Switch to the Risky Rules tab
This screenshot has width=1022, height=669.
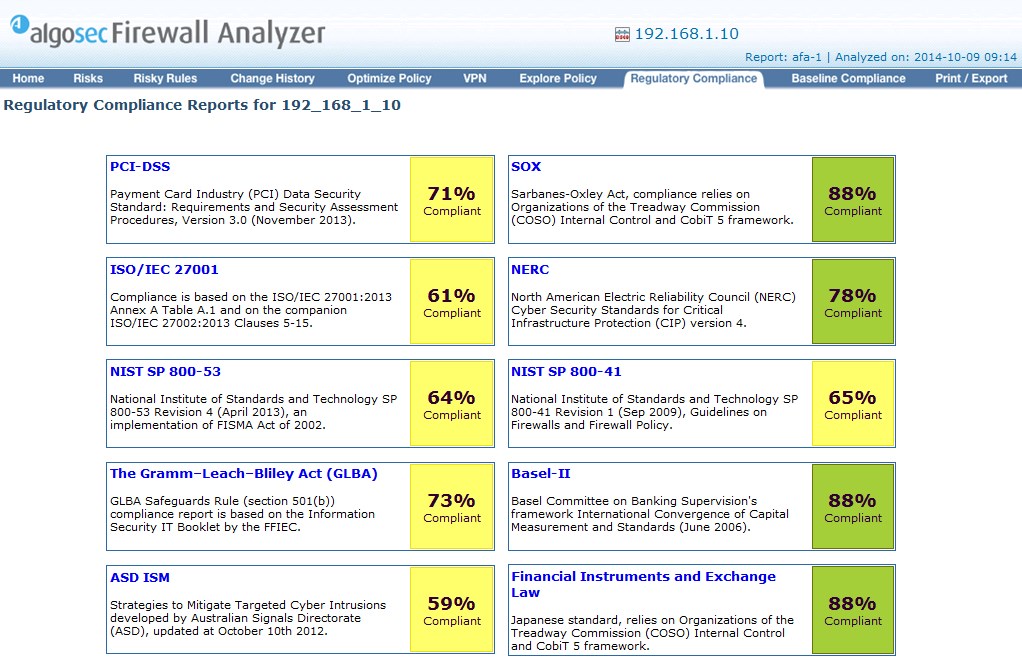(x=165, y=78)
